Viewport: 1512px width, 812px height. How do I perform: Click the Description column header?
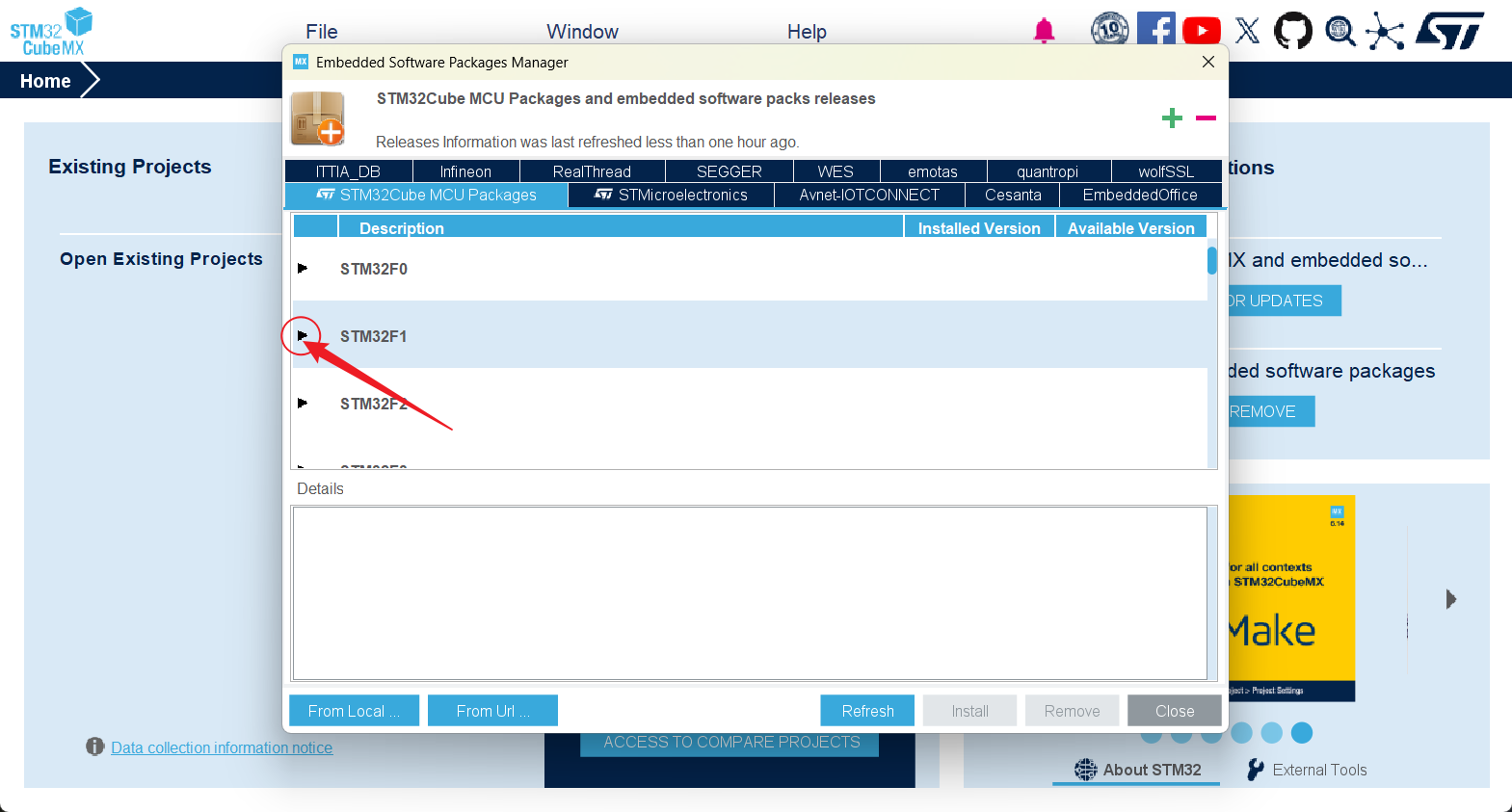pyautogui.click(x=621, y=228)
